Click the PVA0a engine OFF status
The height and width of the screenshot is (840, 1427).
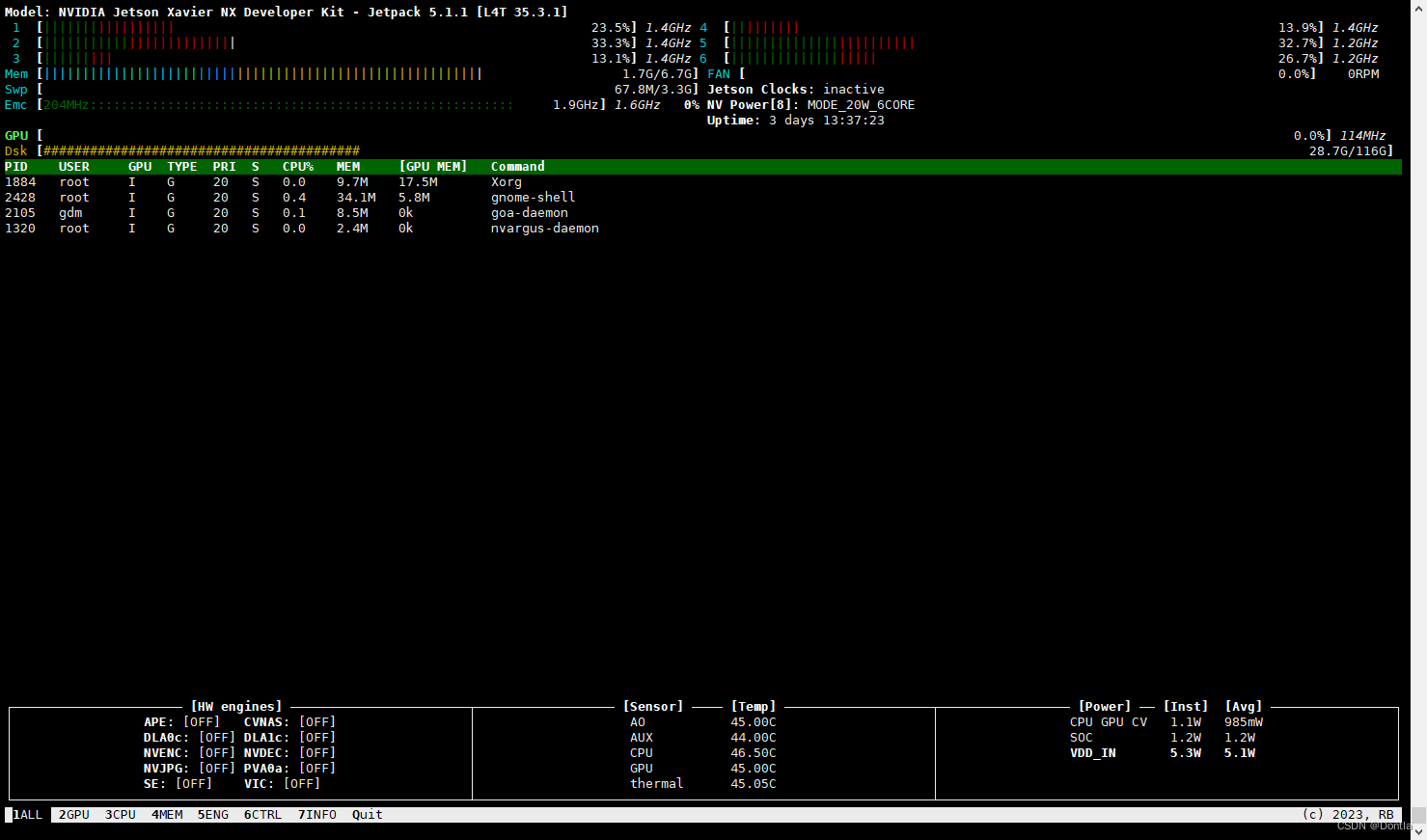[x=317, y=769]
